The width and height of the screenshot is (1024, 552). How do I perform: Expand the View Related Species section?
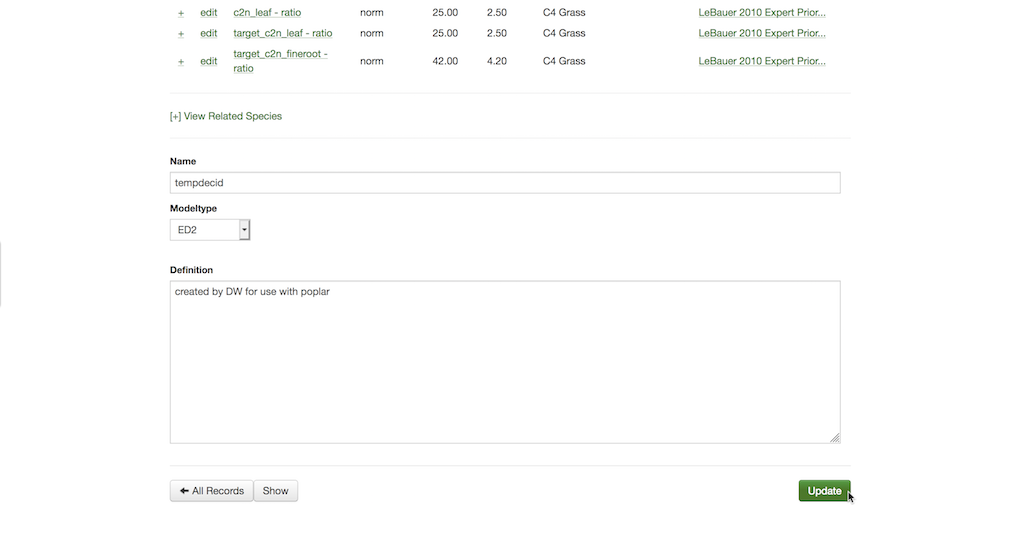coord(226,116)
